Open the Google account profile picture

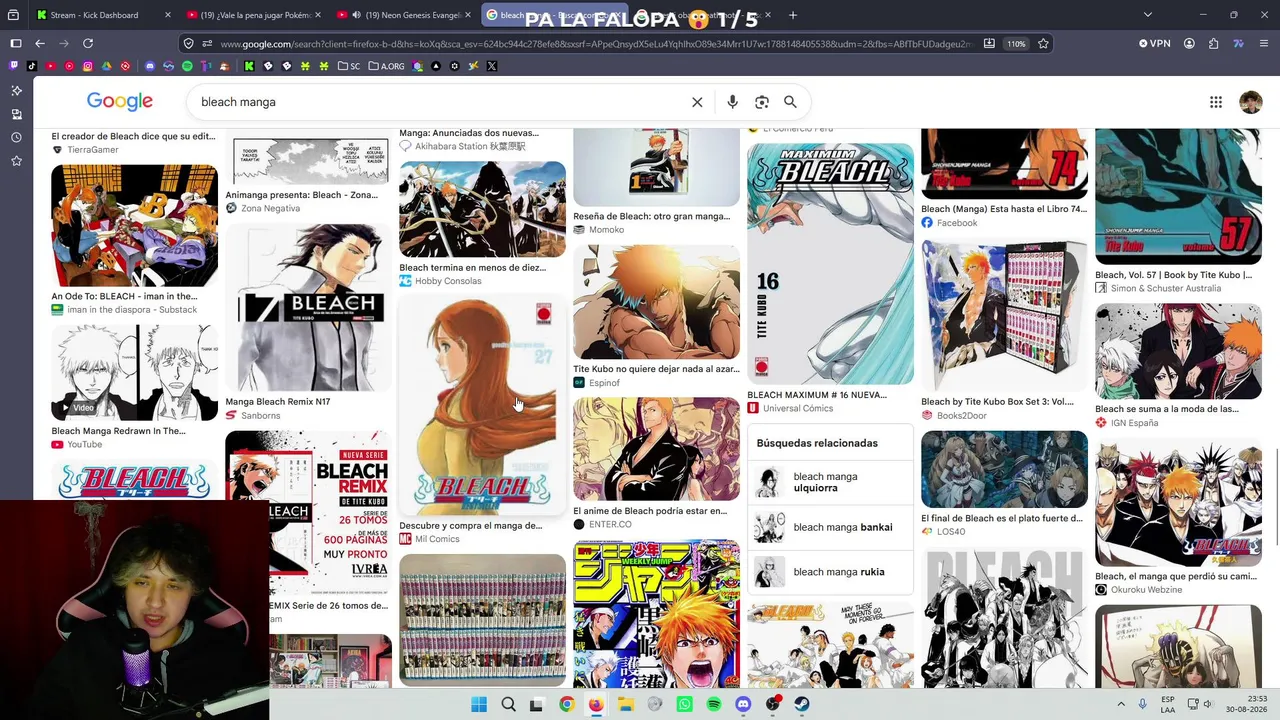tap(1250, 102)
